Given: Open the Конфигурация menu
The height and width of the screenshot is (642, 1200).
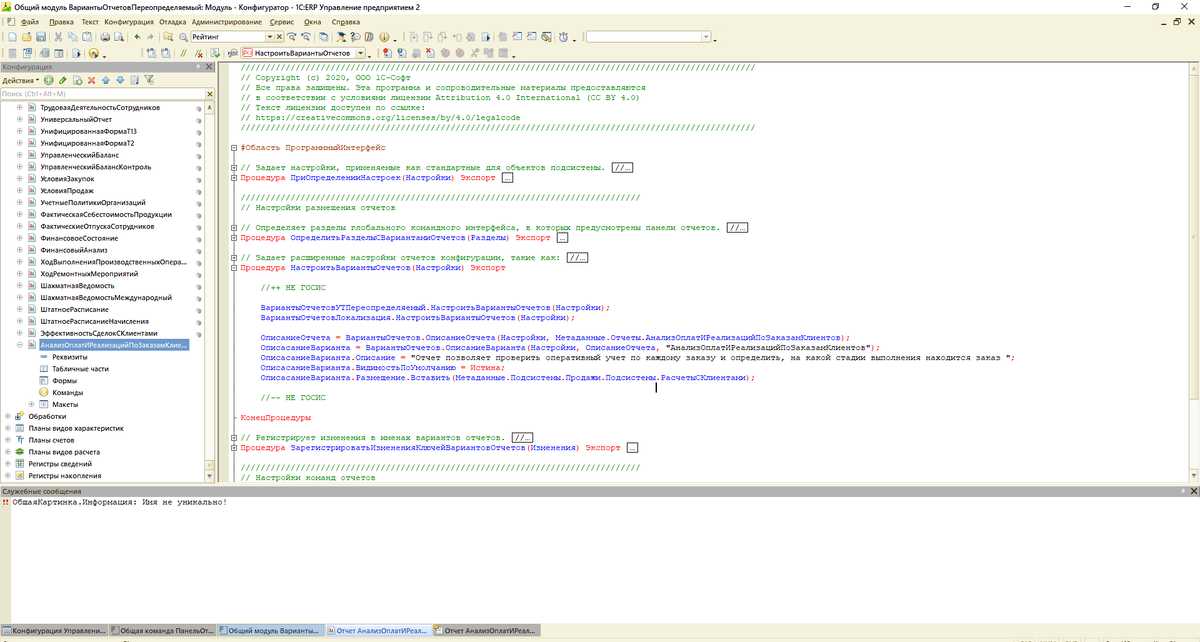Looking at the screenshot, I should pyautogui.click(x=128, y=21).
